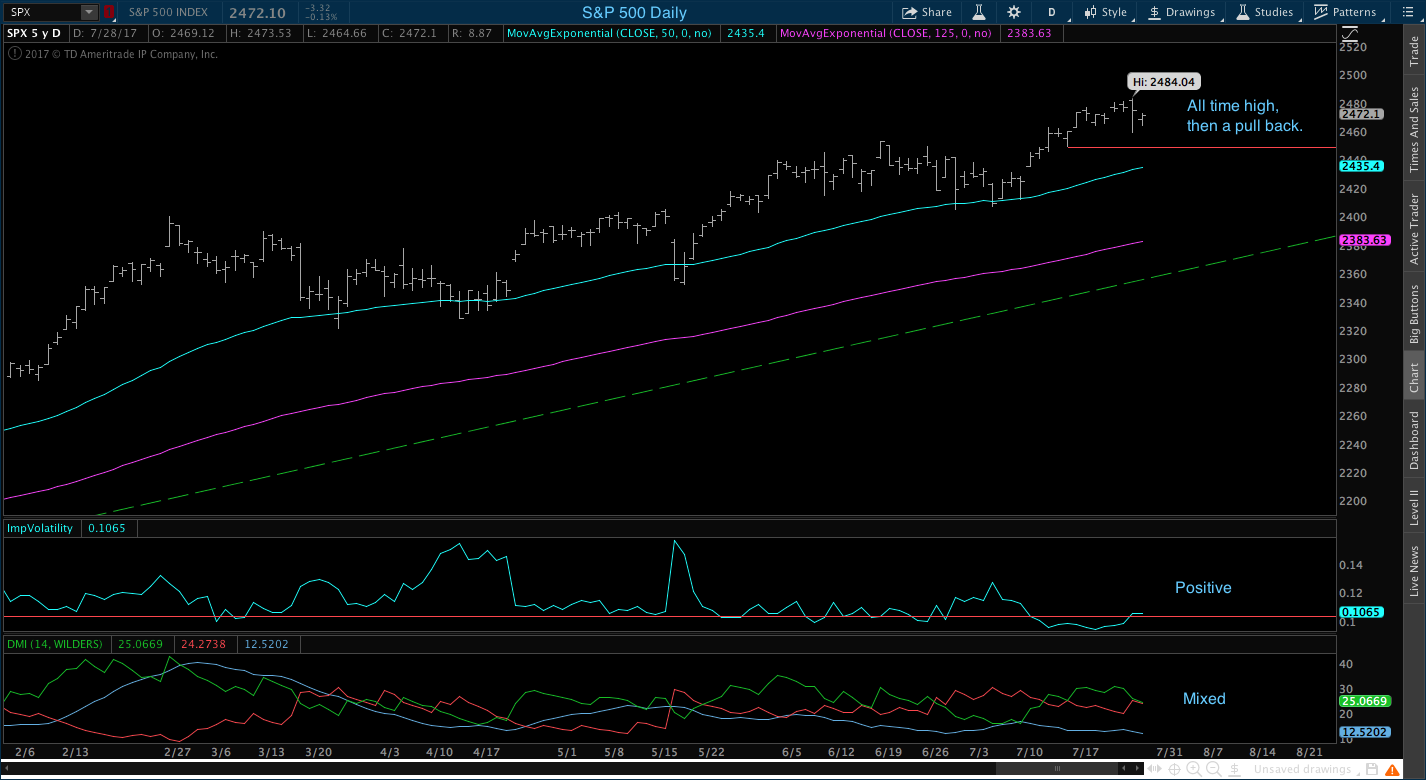
Task: Open the Dashboard sidebar tab
Action: click(x=1414, y=440)
